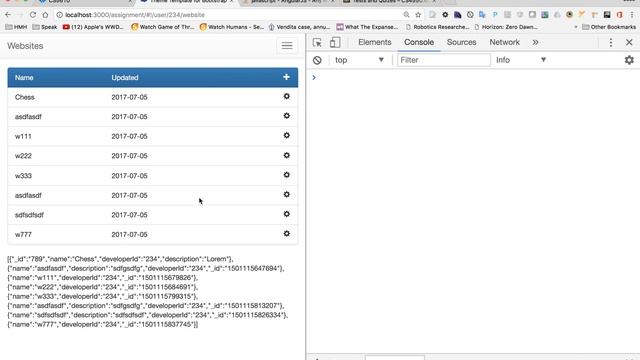Open settings gear for Chess row

point(287,96)
